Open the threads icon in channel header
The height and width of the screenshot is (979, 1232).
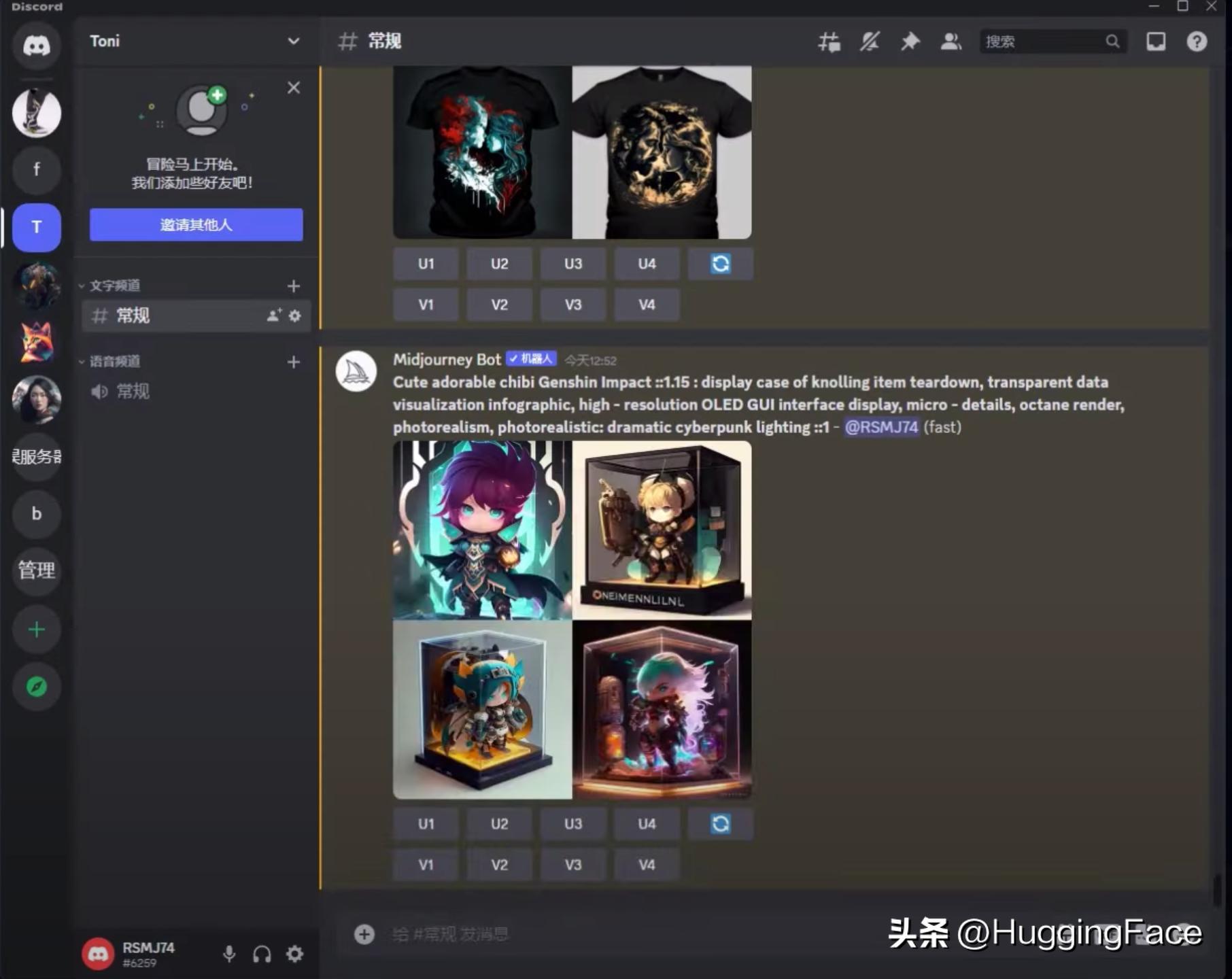pyautogui.click(x=829, y=42)
